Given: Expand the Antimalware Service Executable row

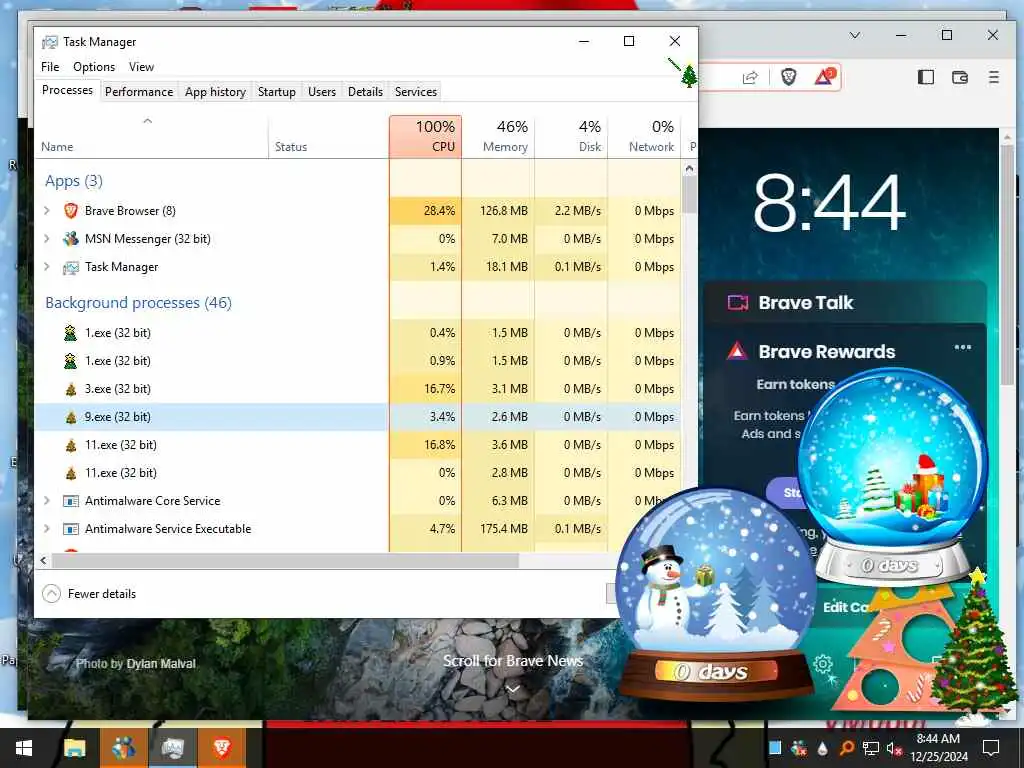Looking at the screenshot, I should click(x=46, y=529).
